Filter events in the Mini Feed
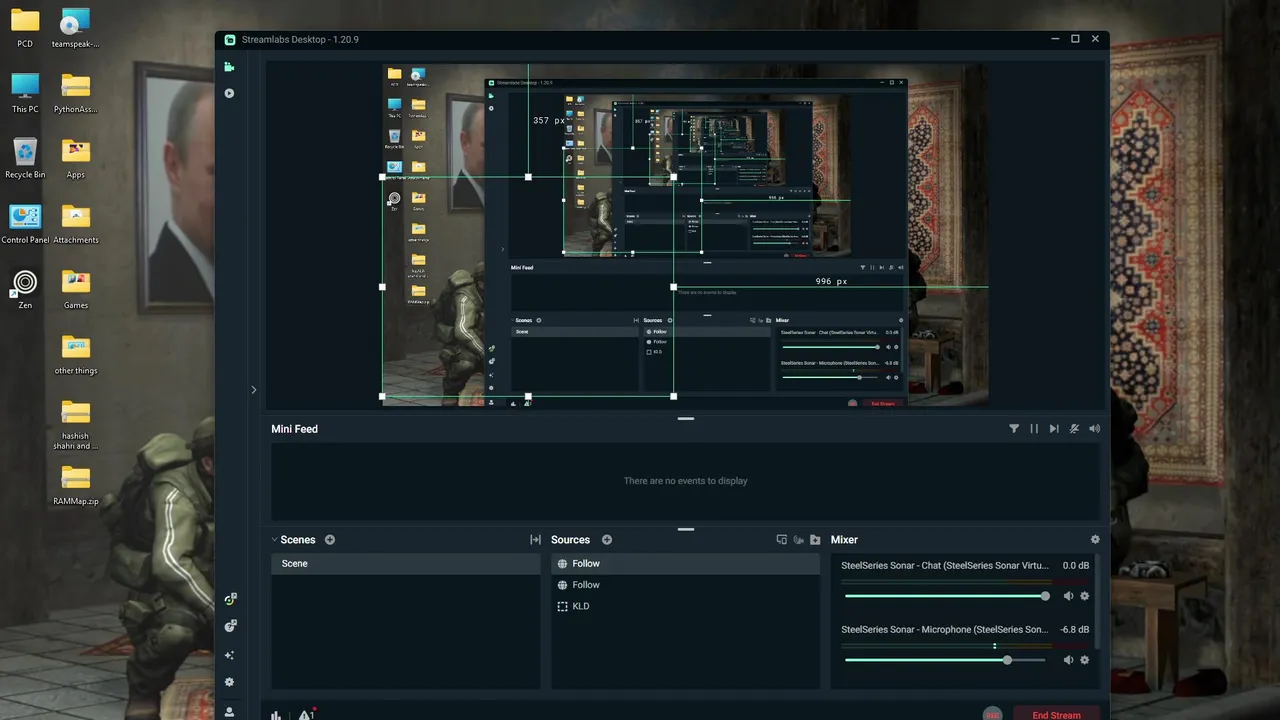 tap(1014, 429)
